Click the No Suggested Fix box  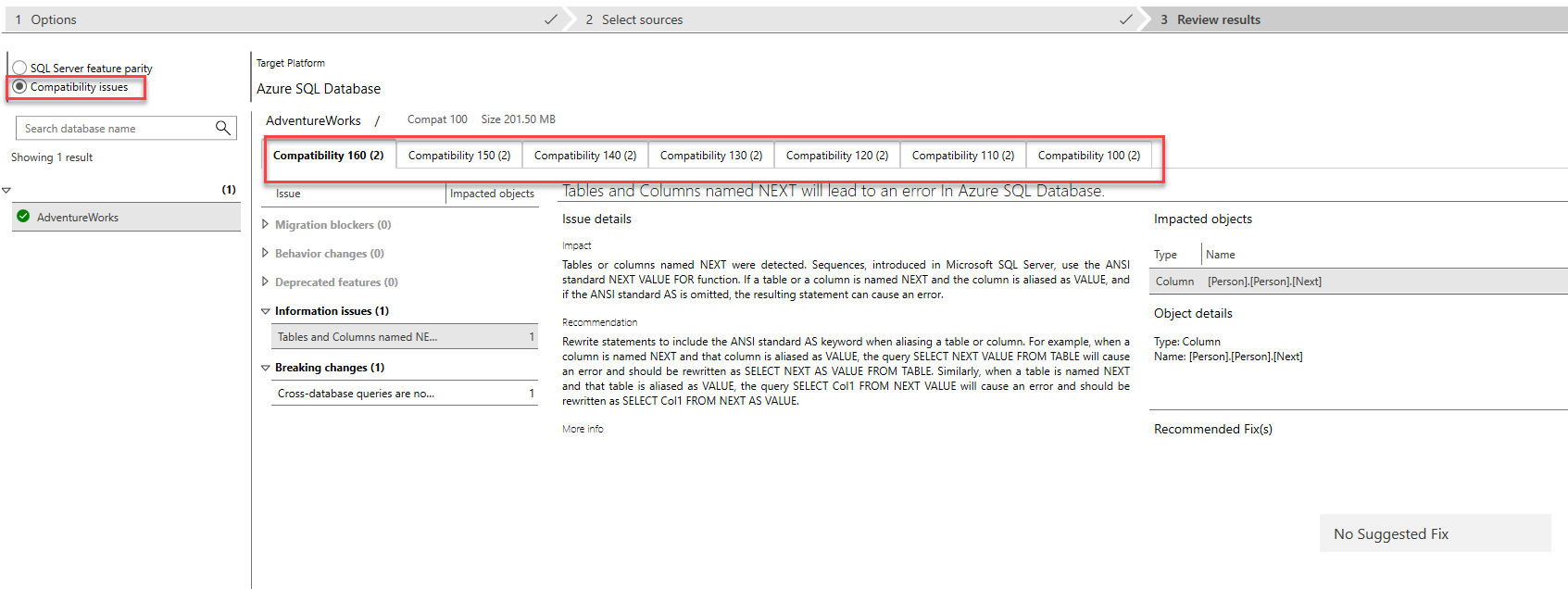click(1435, 533)
